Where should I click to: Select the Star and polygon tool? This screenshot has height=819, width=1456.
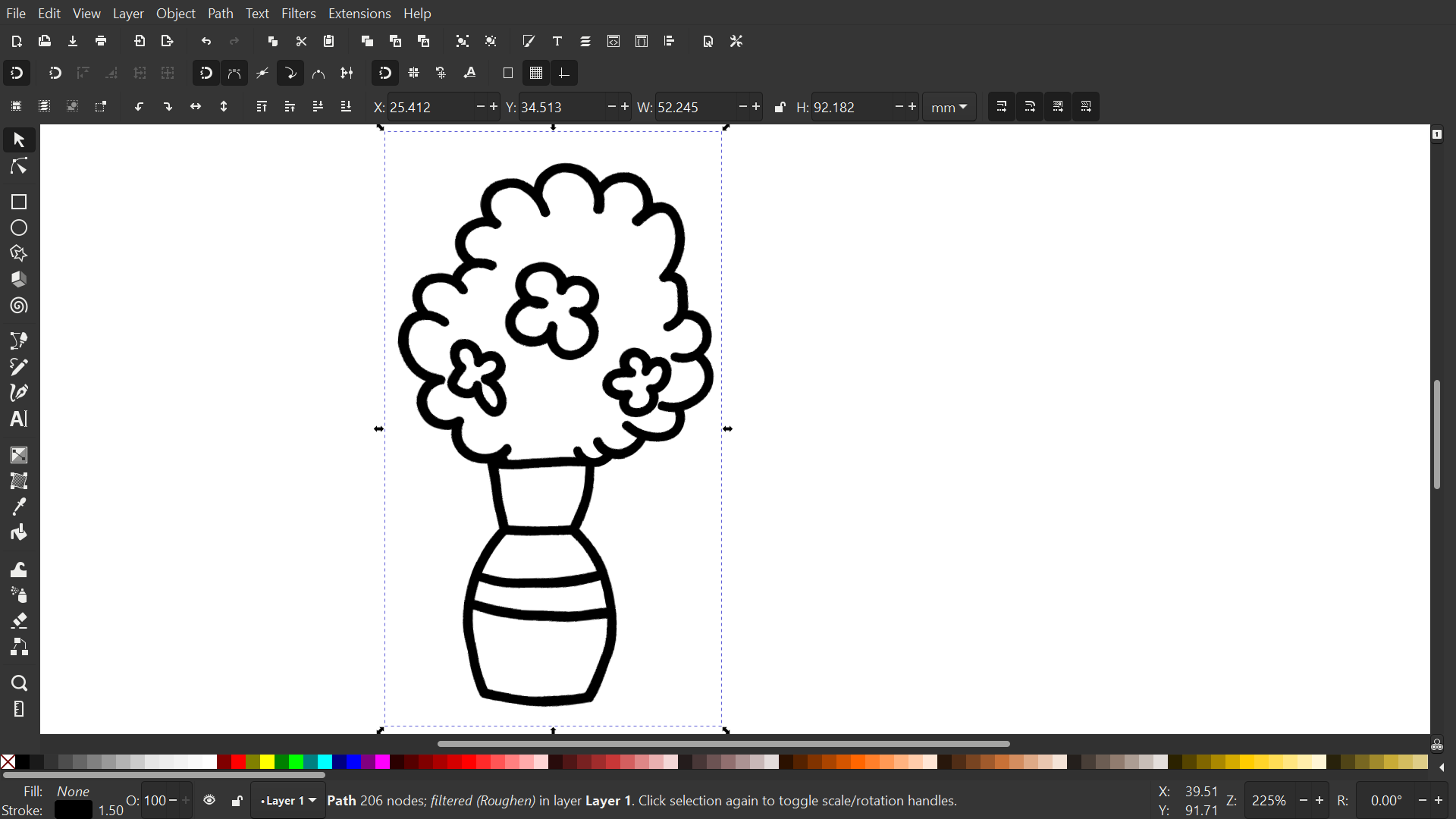click(x=19, y=254)
